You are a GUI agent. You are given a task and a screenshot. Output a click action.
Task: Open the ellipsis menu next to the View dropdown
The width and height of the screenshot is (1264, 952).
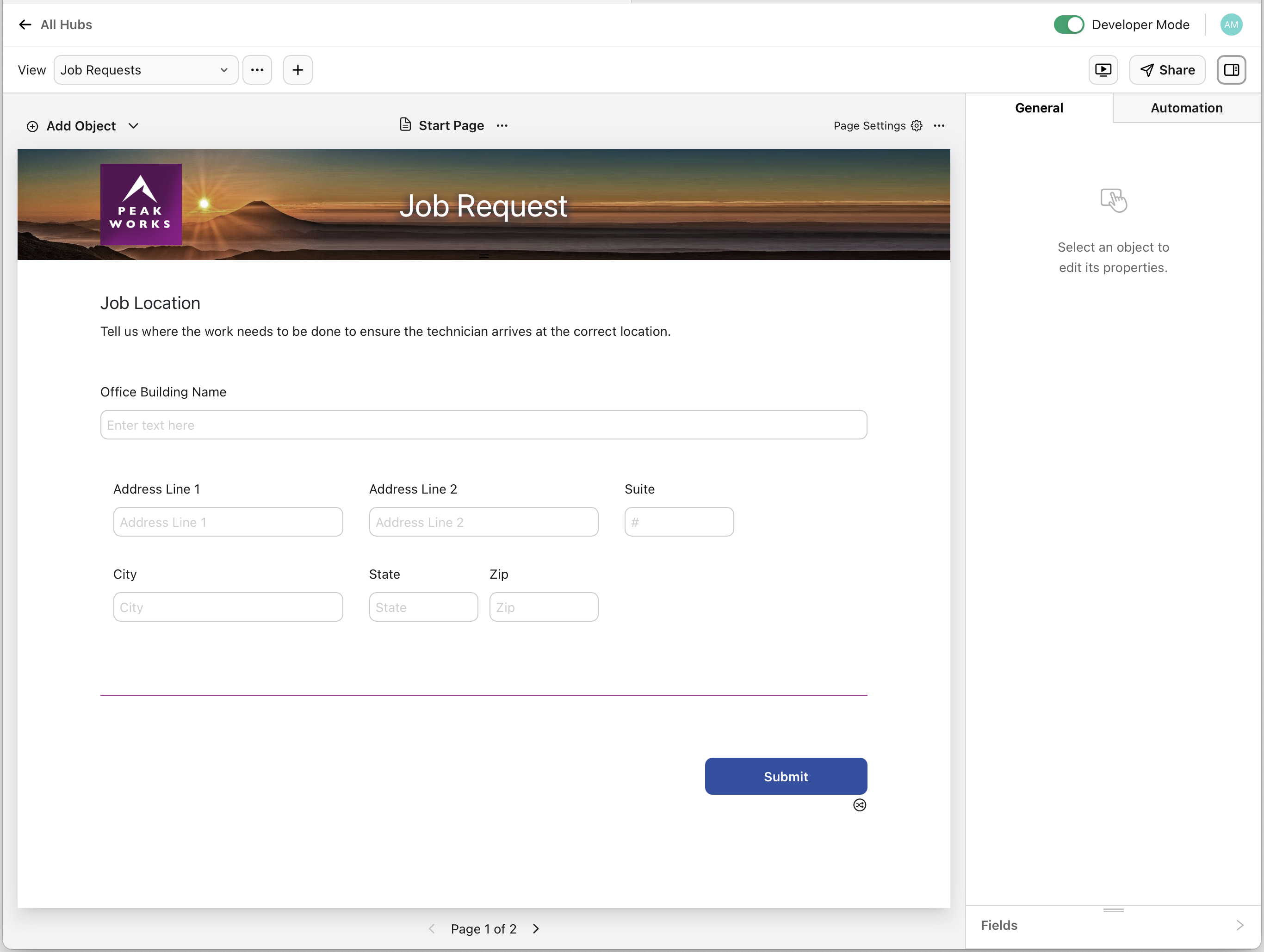pyautogui.click(x=257, y=69)
